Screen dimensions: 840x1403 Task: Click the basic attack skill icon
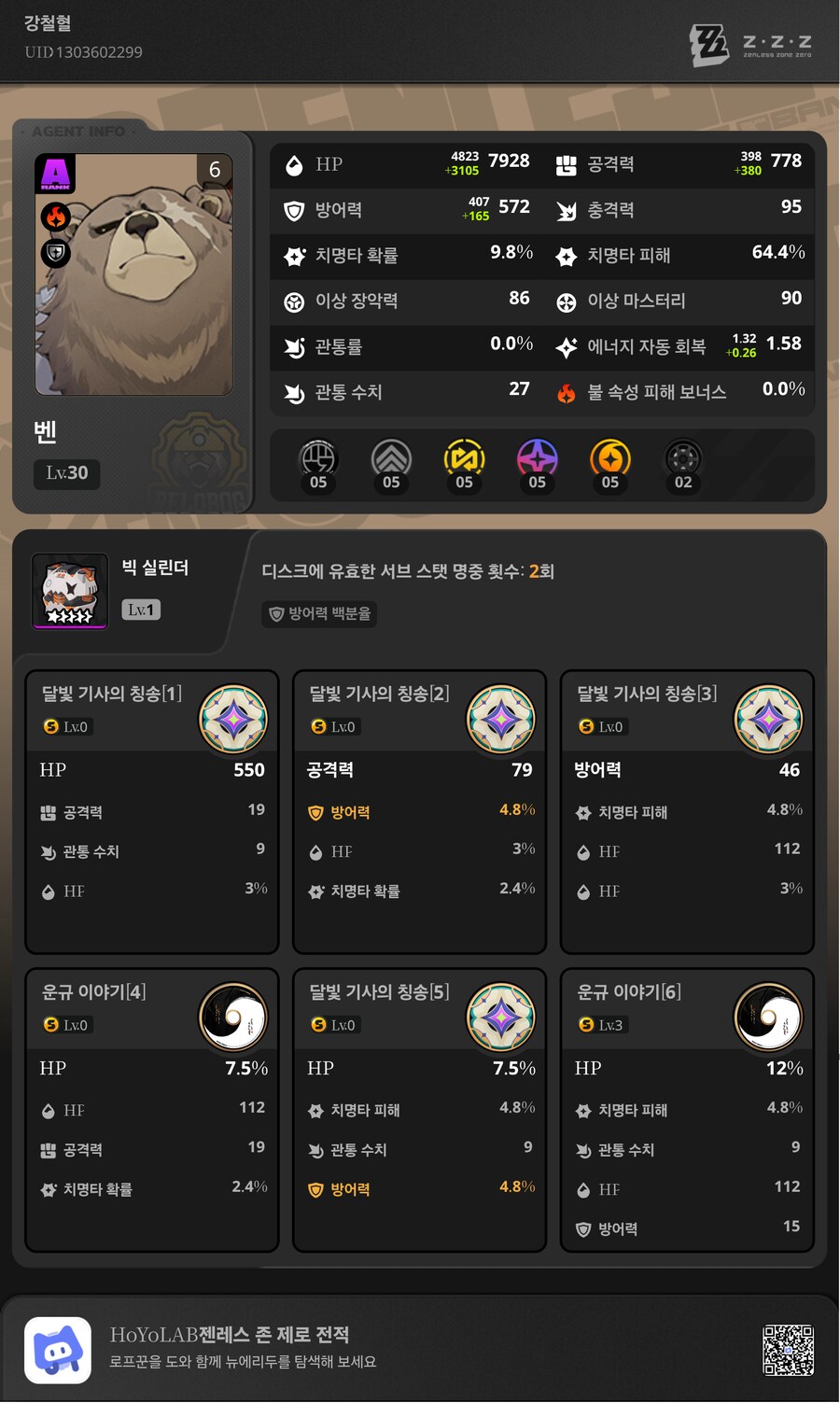317,458
